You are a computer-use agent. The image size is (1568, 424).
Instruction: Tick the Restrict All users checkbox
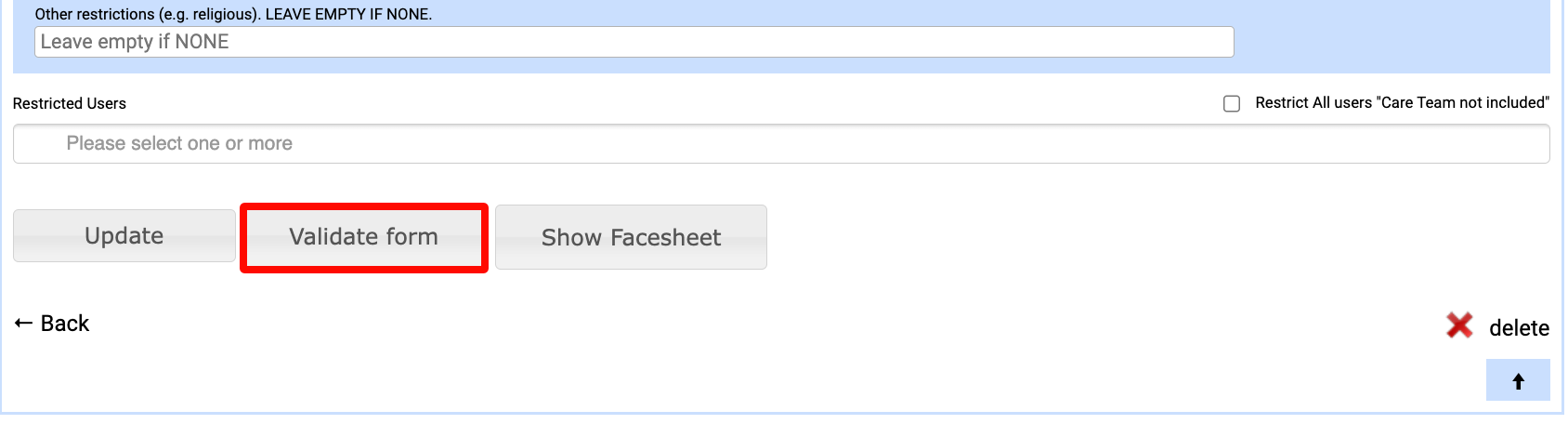coord(1232,103)
